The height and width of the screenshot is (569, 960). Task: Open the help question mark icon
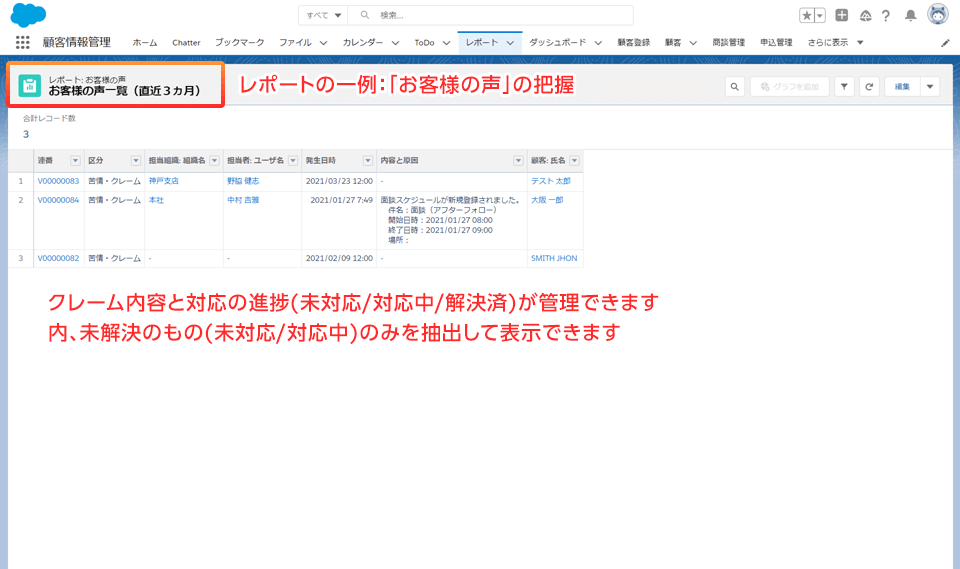886,16
